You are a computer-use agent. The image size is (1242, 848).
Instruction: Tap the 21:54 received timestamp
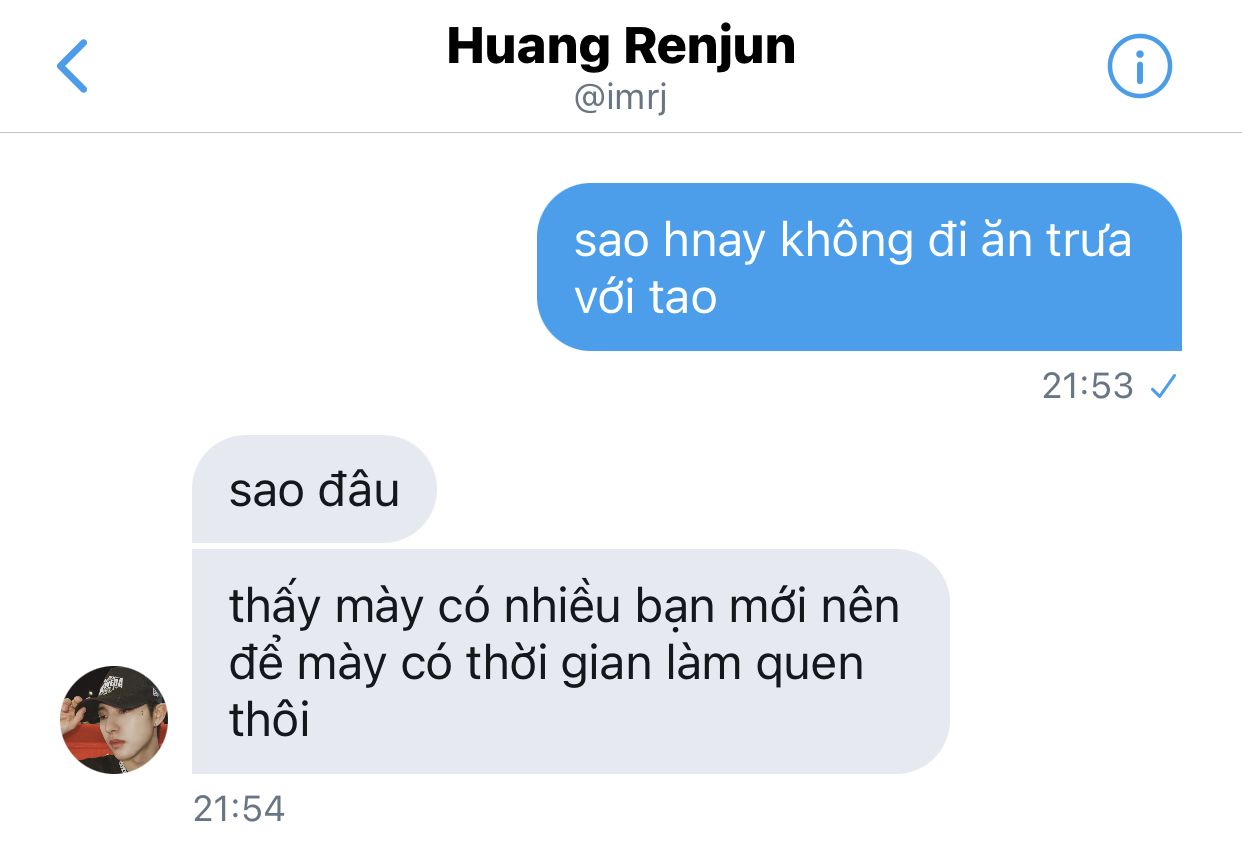click(239, 809)
